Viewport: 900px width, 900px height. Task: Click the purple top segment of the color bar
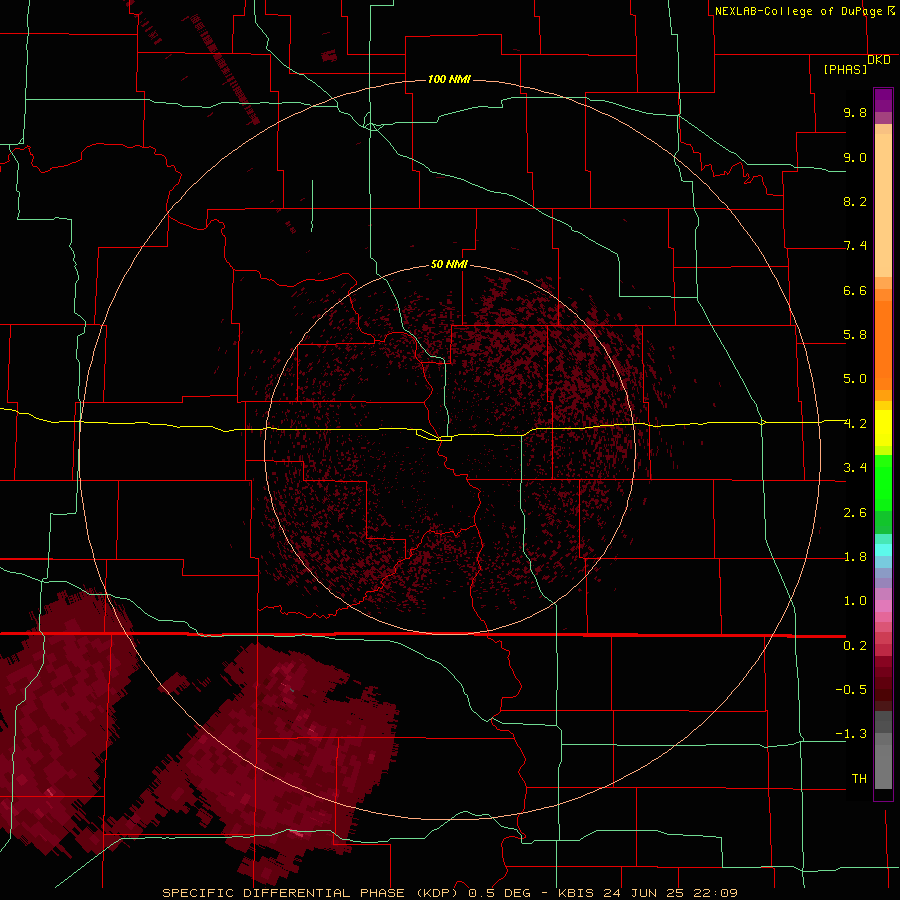[x=883, y=100]
